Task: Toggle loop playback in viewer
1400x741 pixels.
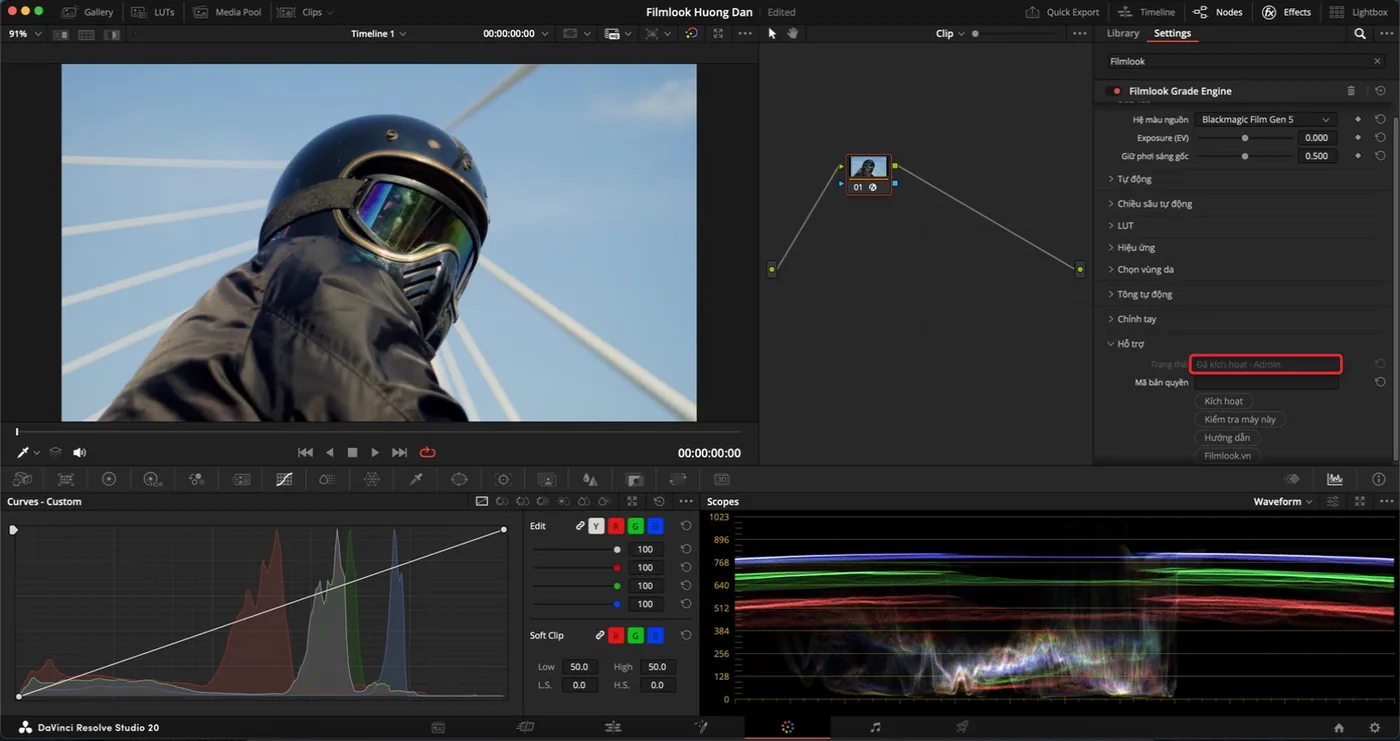Action: coord(428,453)
